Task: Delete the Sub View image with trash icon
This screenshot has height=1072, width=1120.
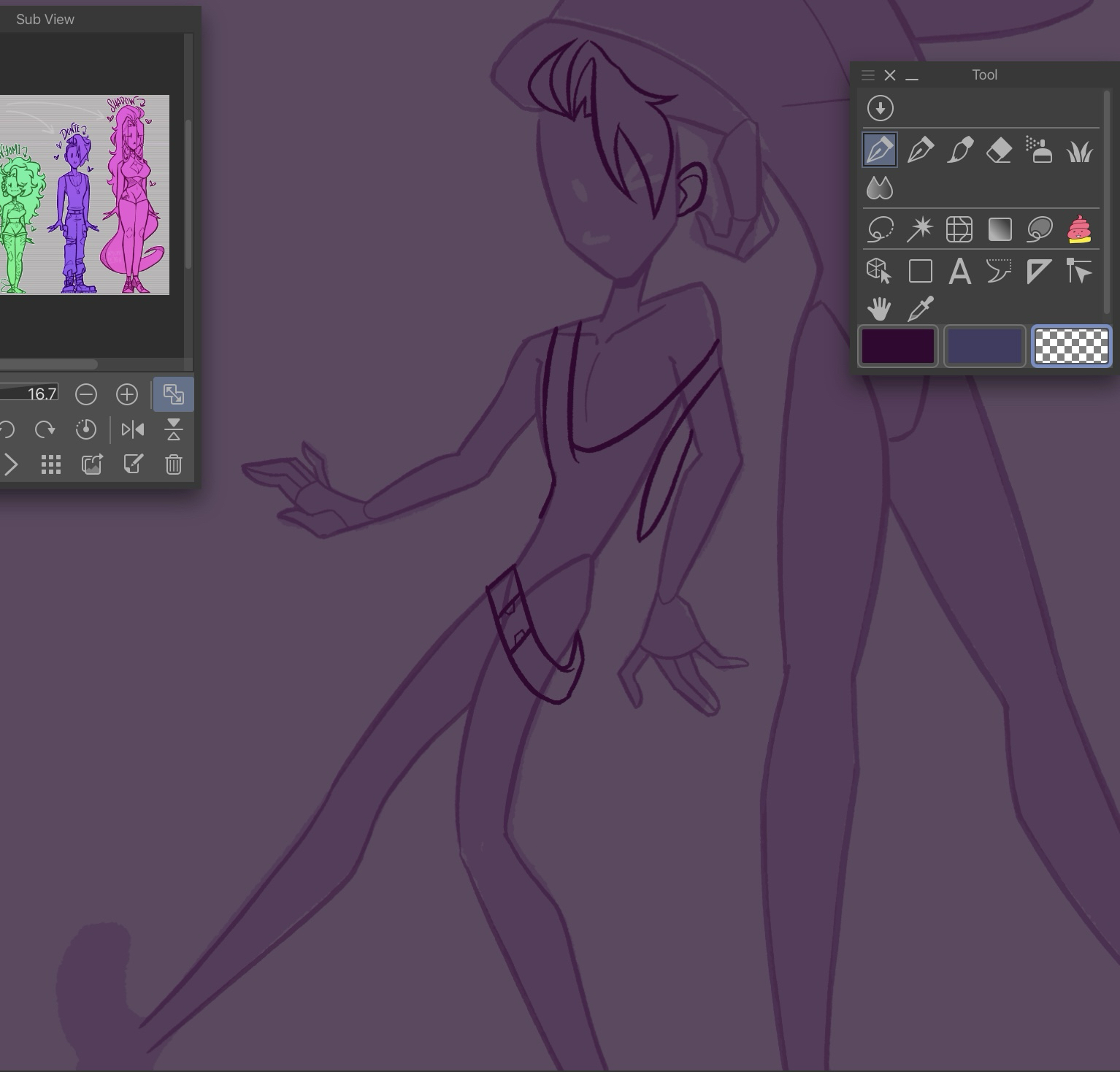Action: [173, 464]
